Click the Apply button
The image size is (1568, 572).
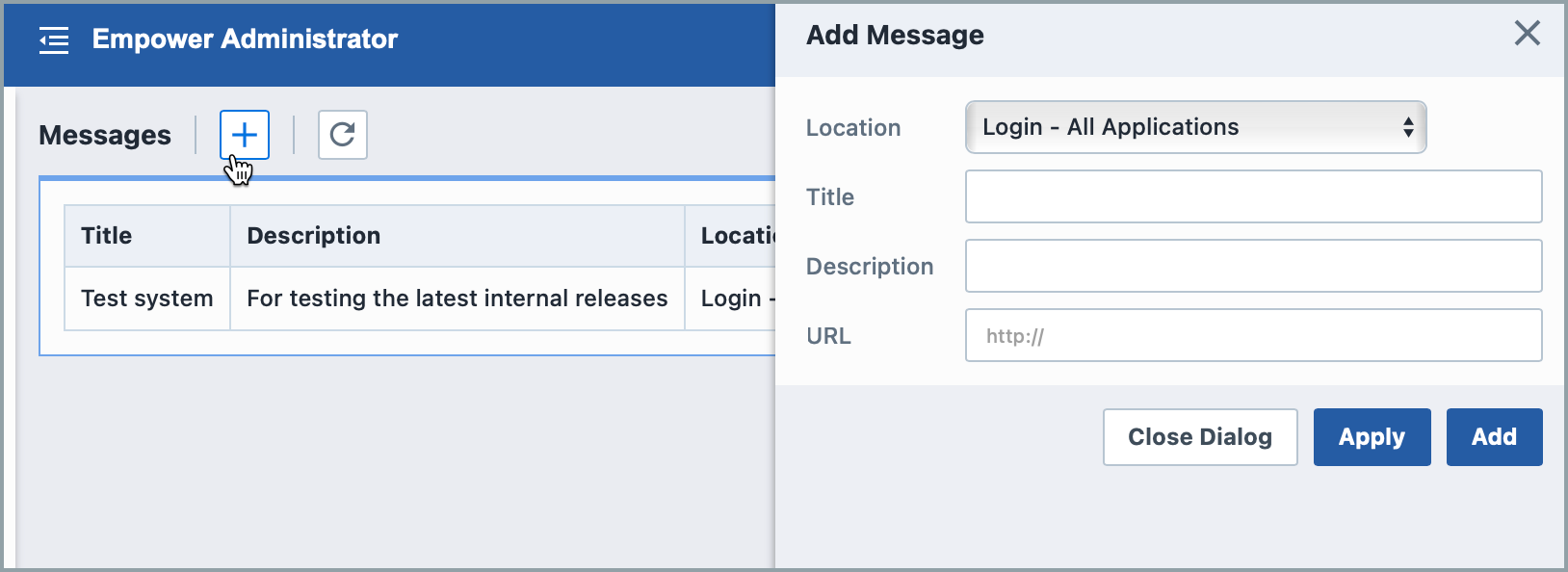1372,437
